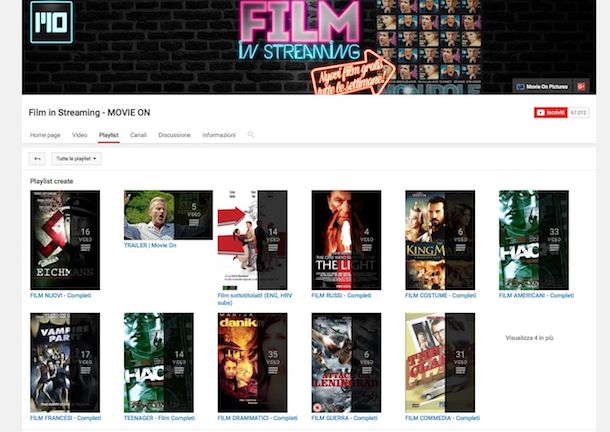Open the Informazioni tab
Viewport: 610px width, 432px height.
click(219, 135)
